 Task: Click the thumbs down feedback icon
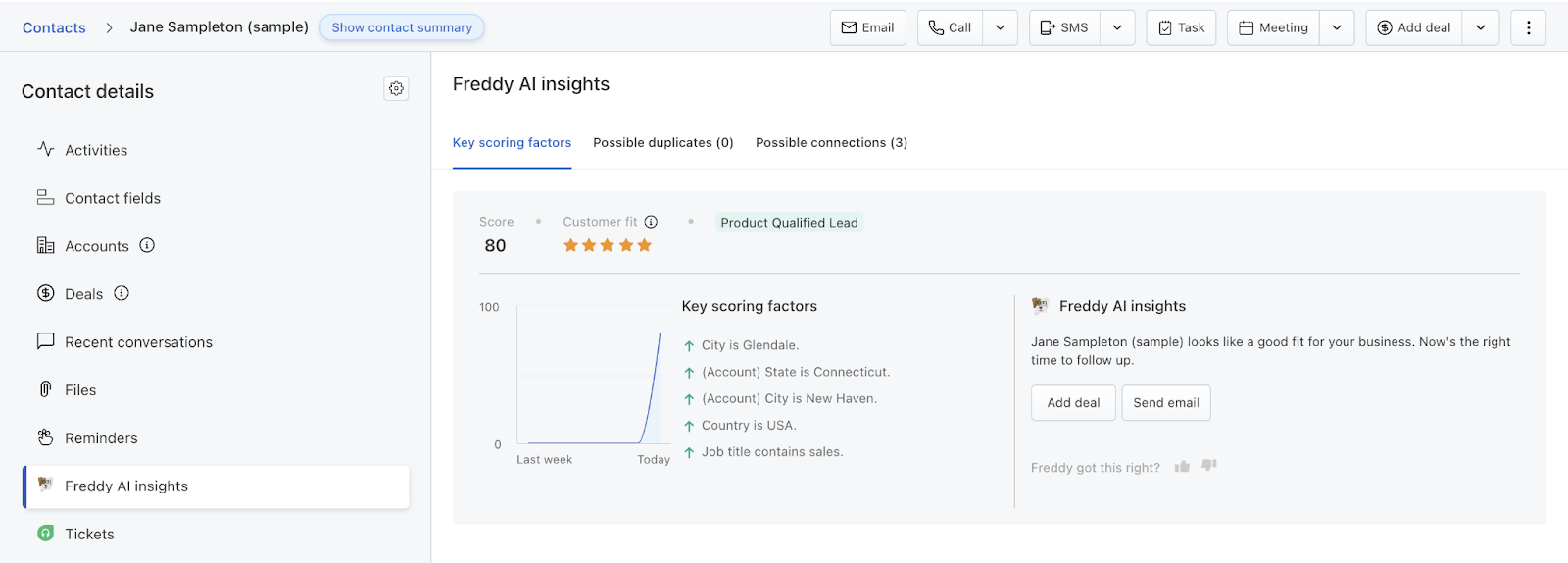[x=1209, y=466]
